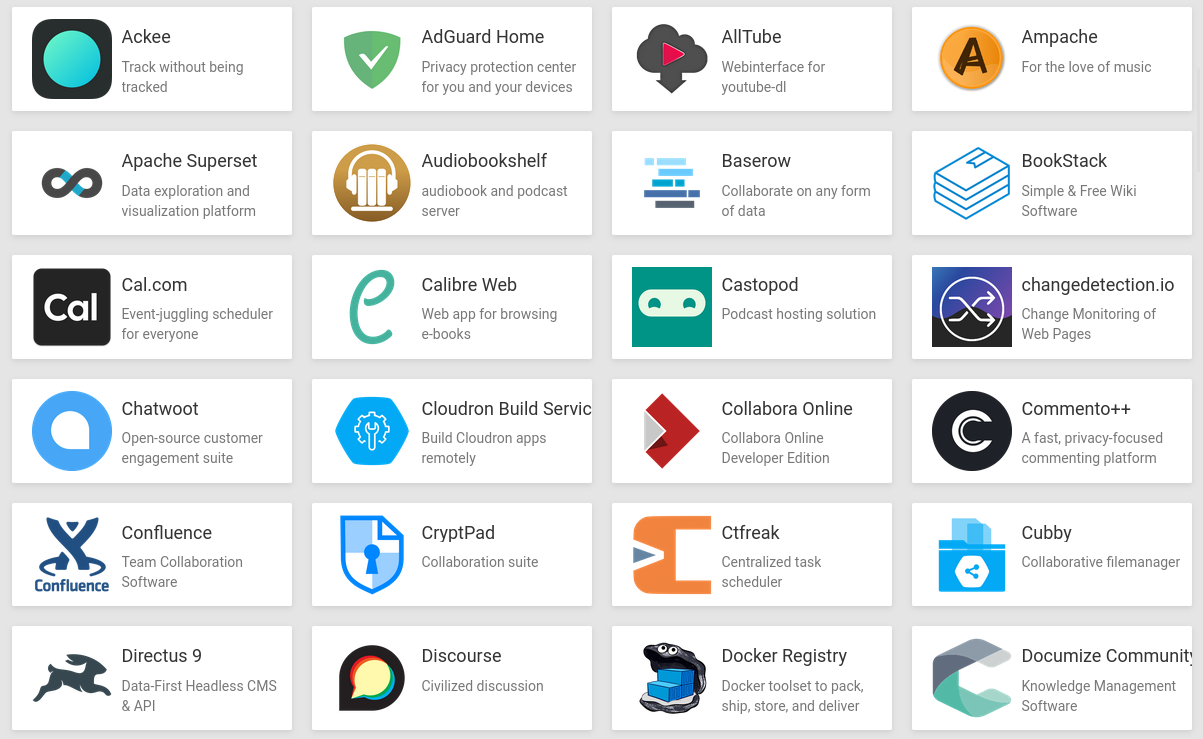Click the Apache Superset infinity icon

72,183
